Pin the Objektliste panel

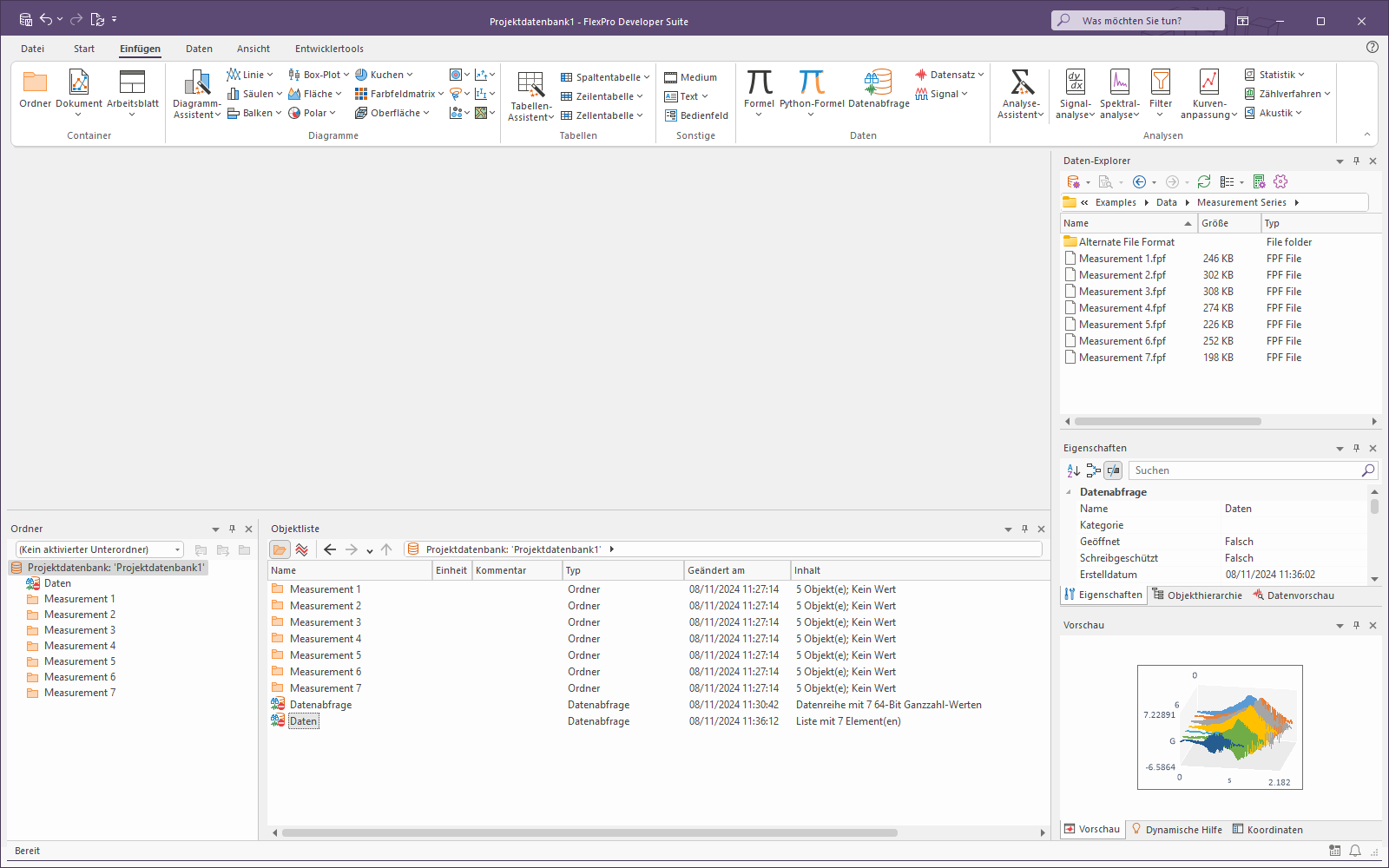click(x=1024, y=529)
